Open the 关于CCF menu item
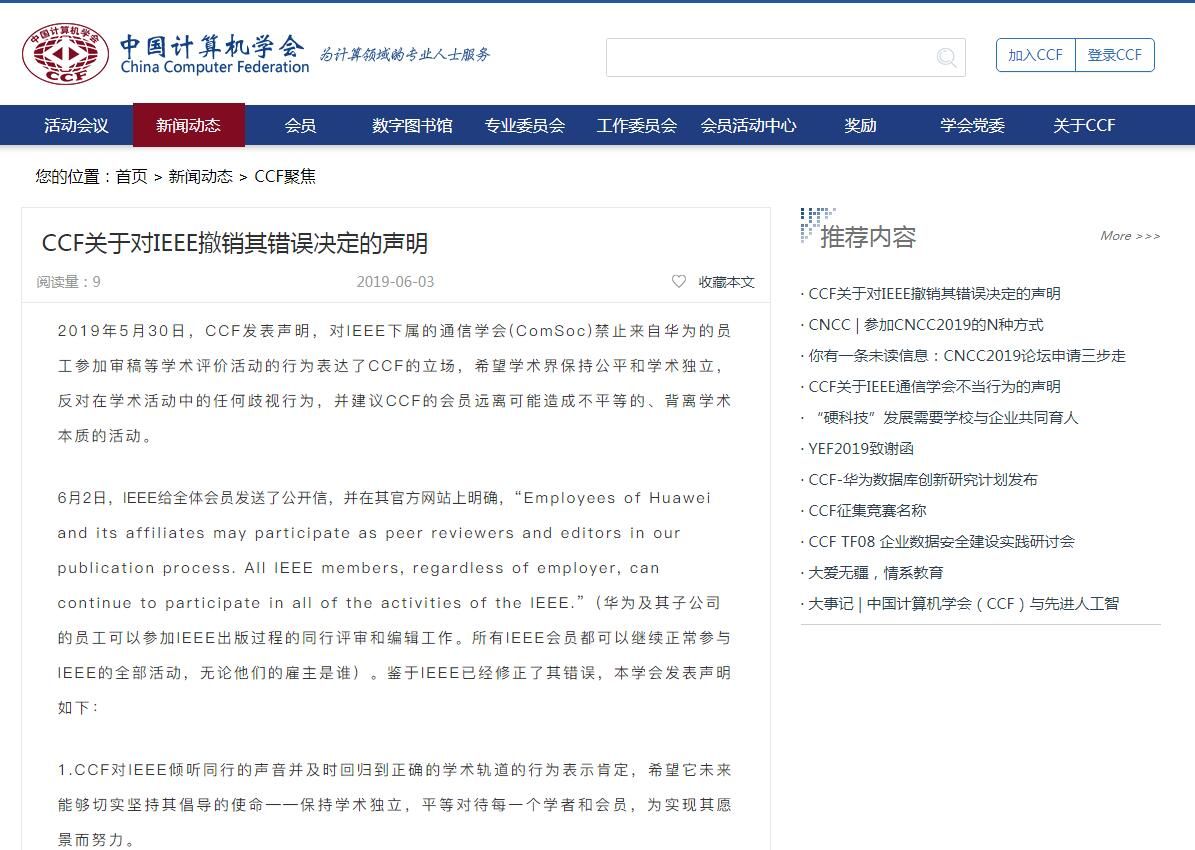 tap(1084, 125)
